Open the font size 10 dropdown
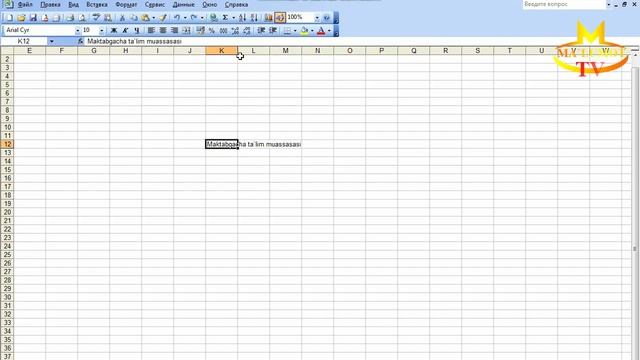 coord(102,31)
